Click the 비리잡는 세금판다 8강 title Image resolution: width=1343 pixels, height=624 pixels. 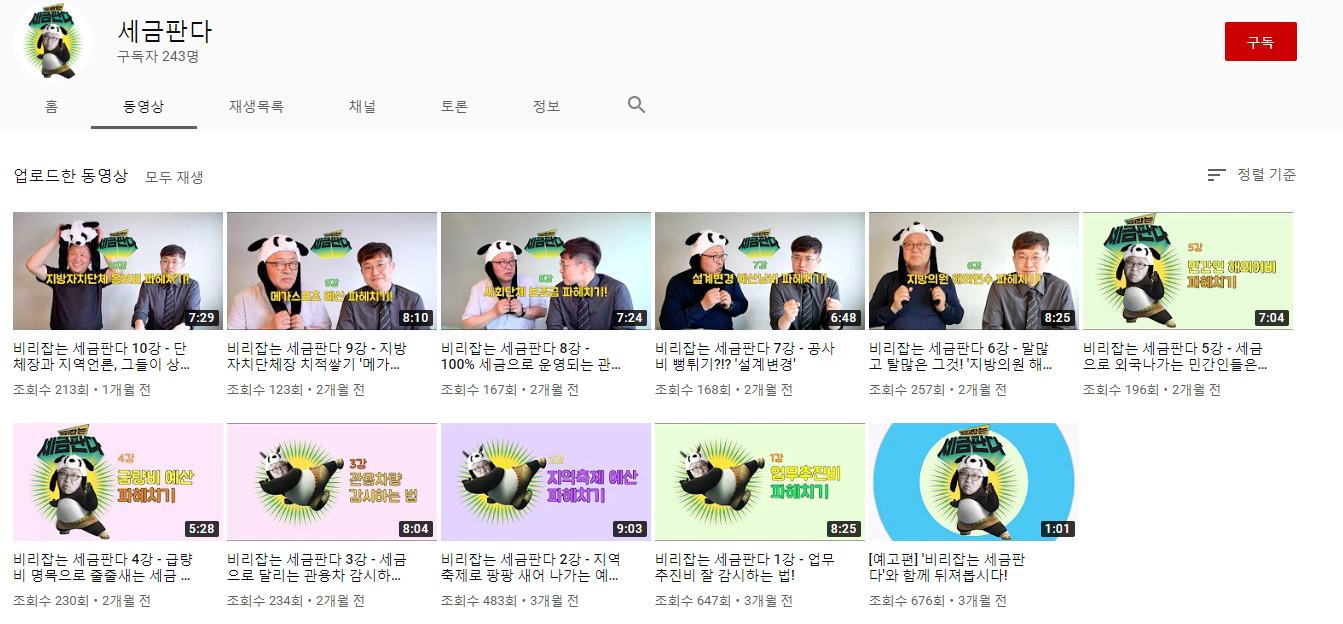[x=531, y=357]
